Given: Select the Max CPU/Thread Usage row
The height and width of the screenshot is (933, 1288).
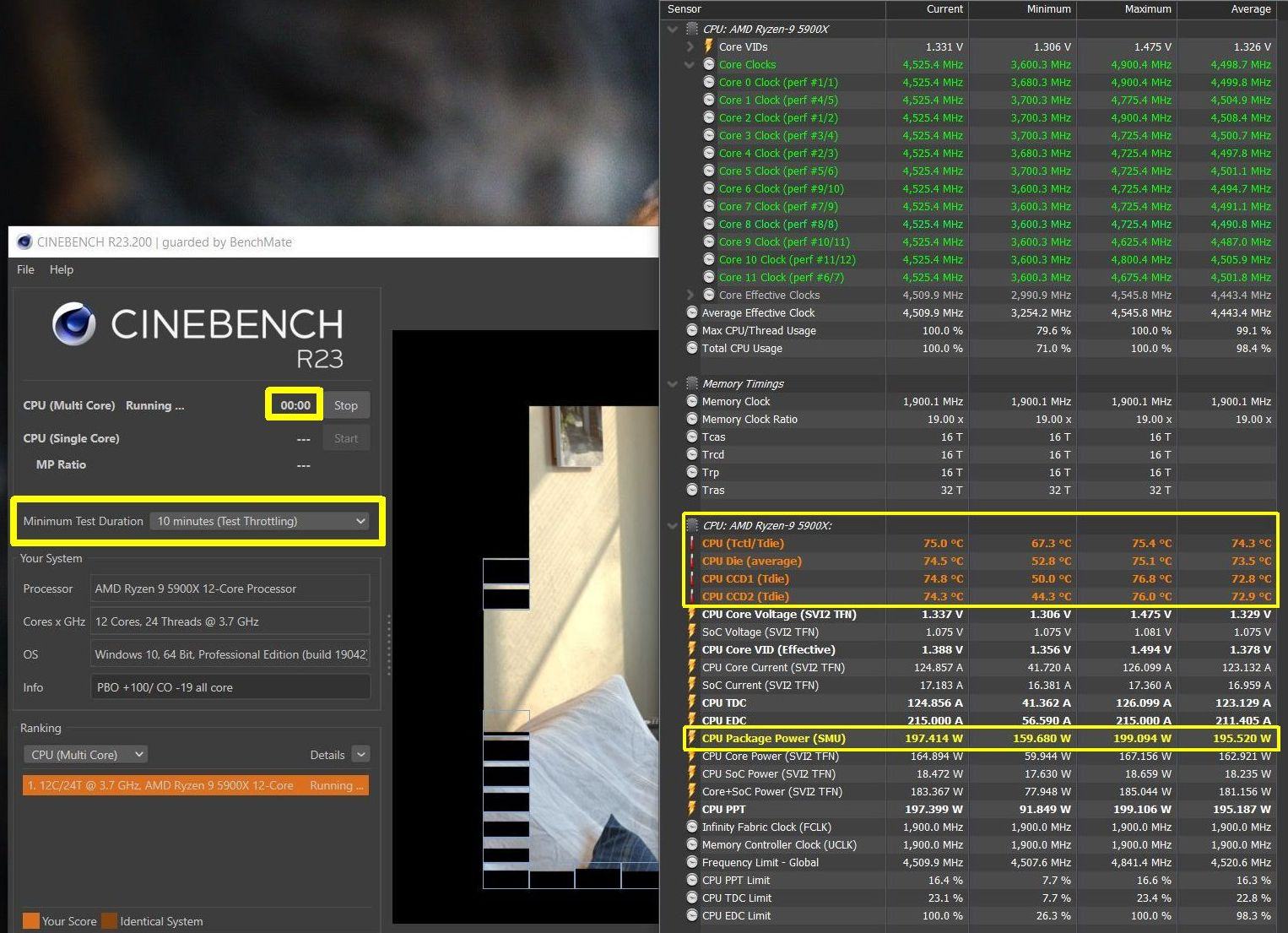Looking at the screenshot, I should tap(980, 330).
